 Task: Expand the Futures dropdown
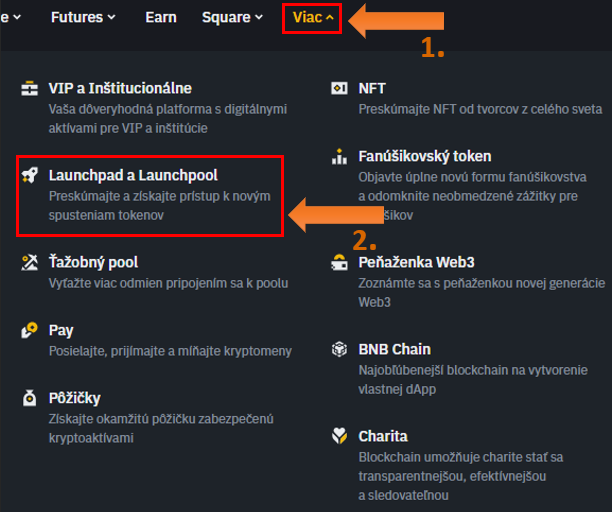click(83, 17)
